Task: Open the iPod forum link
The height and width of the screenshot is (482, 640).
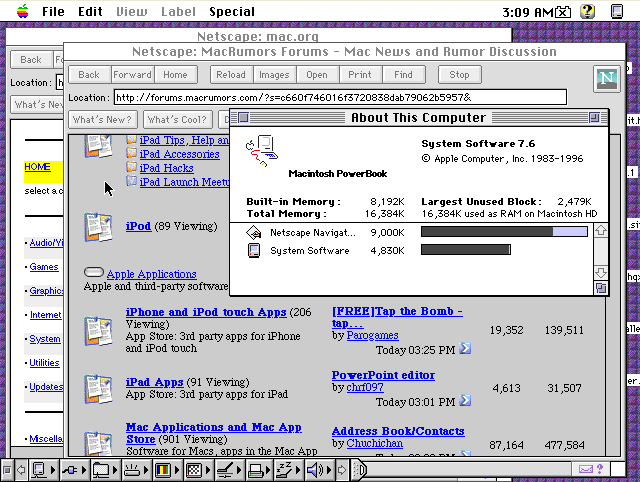Action: pyautogui.click(x=138, y=226)
